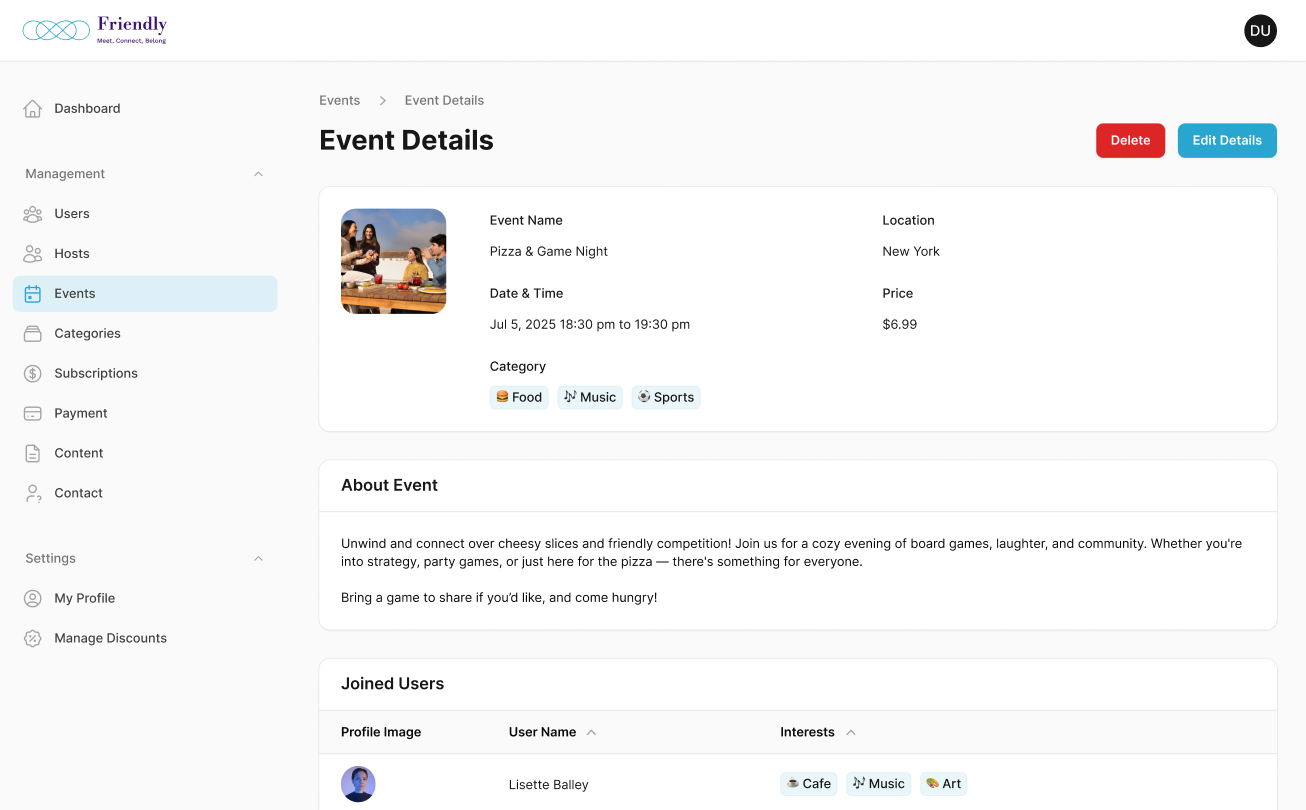Click the Dashboard home icon
Image resolution: width=1306 pixels, height=810 pixels.
pyautogui.click(x=33, y=109)
